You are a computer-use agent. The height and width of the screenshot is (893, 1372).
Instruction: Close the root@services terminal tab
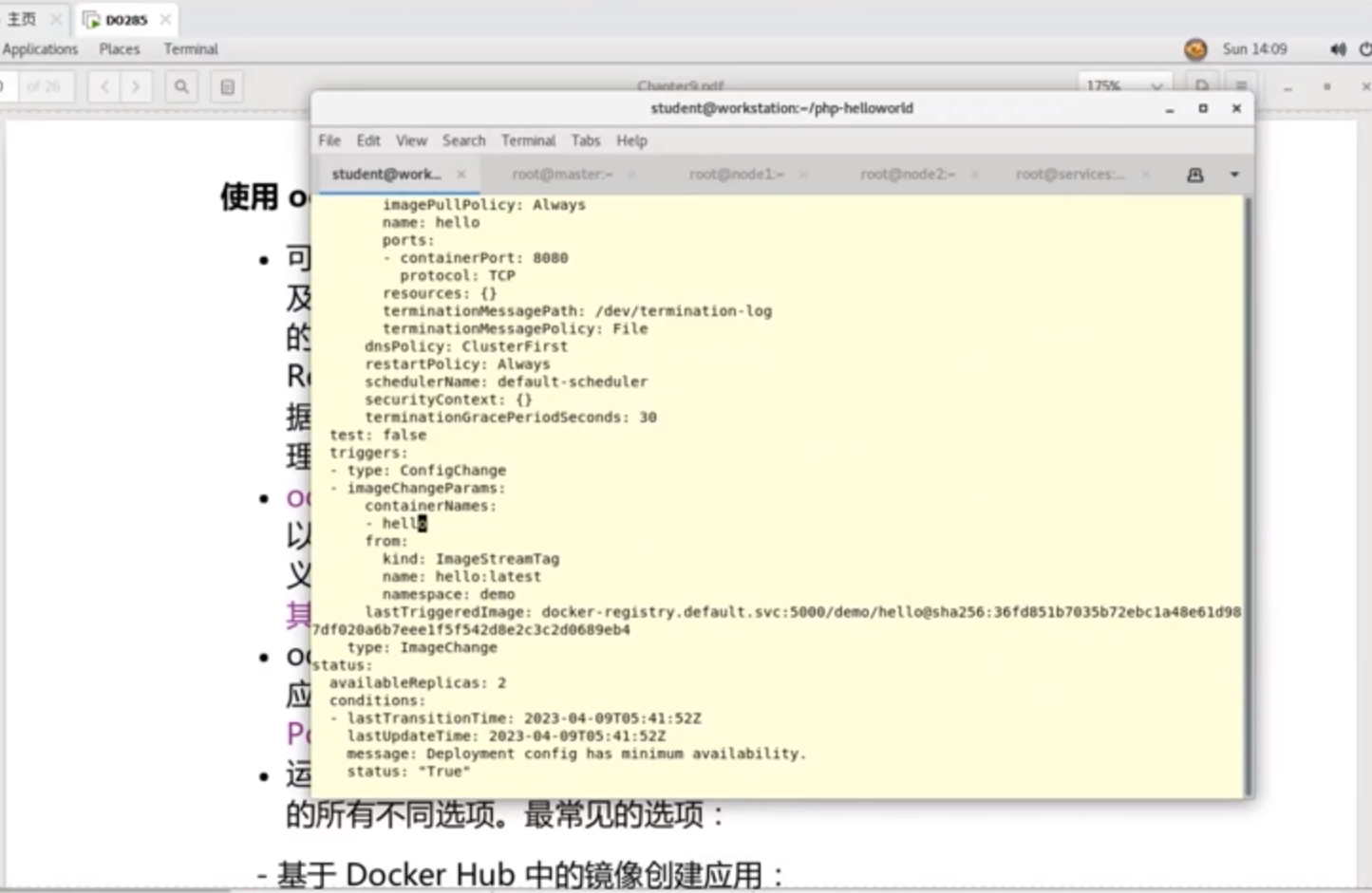pos(1146,175)
